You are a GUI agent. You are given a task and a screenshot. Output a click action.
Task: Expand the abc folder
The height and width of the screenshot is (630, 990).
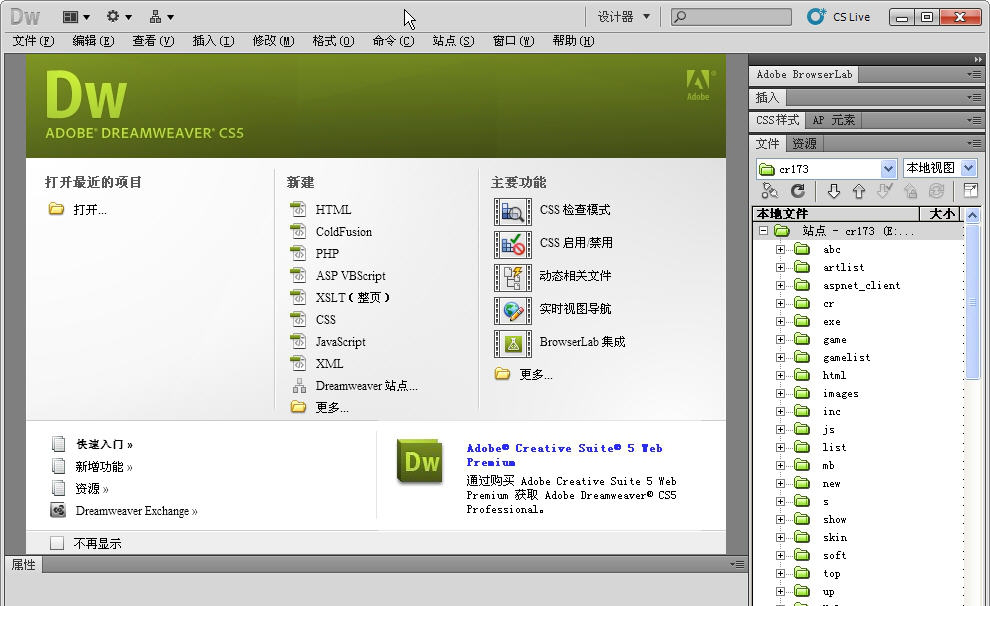pyautogui.click(x=780, y=249)
